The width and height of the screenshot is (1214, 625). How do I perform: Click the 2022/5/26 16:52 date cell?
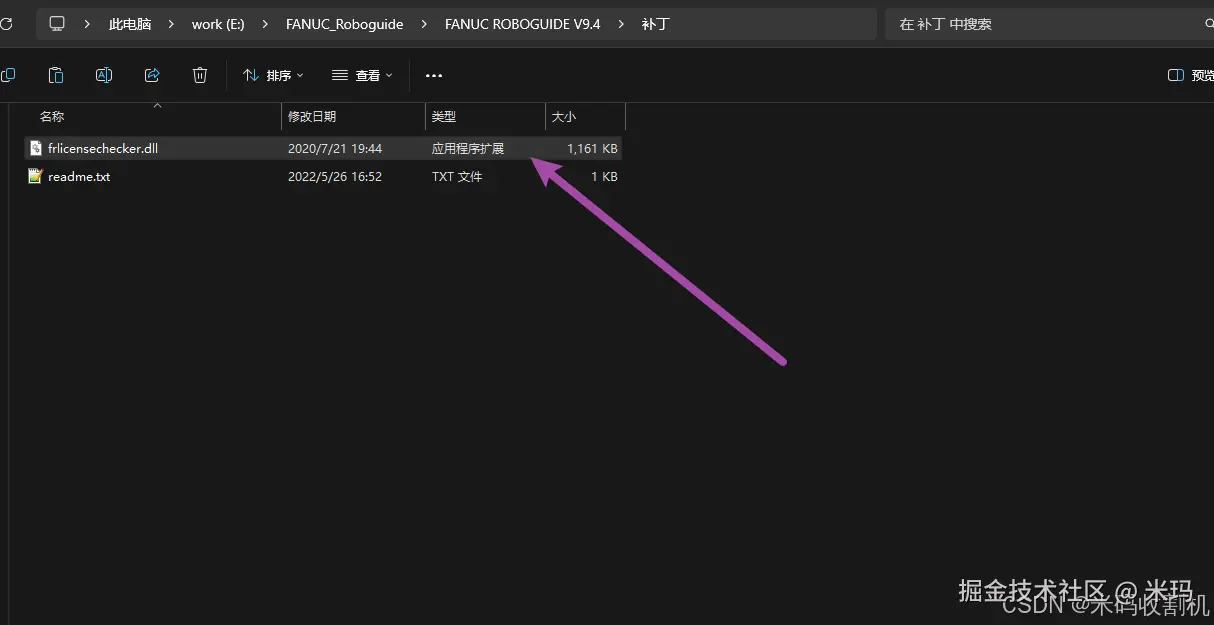pyautogui.click(x=335, y=176)
